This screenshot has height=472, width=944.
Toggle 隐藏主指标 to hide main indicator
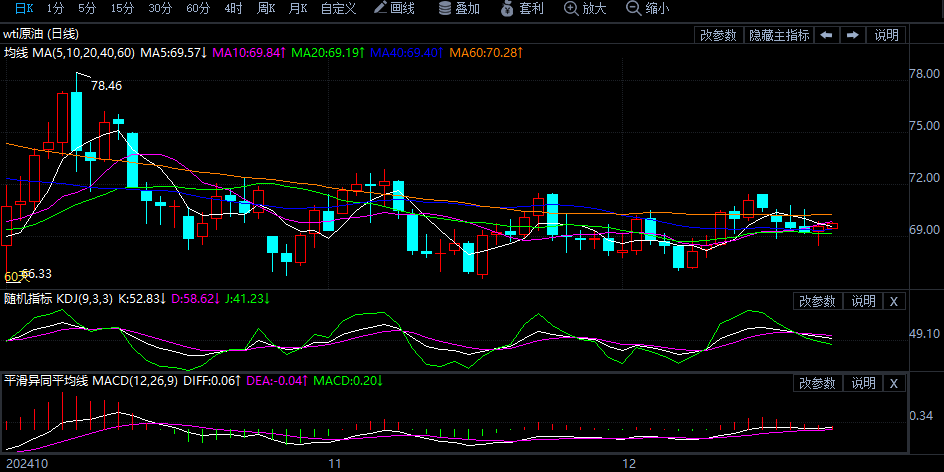pos(779,35)
